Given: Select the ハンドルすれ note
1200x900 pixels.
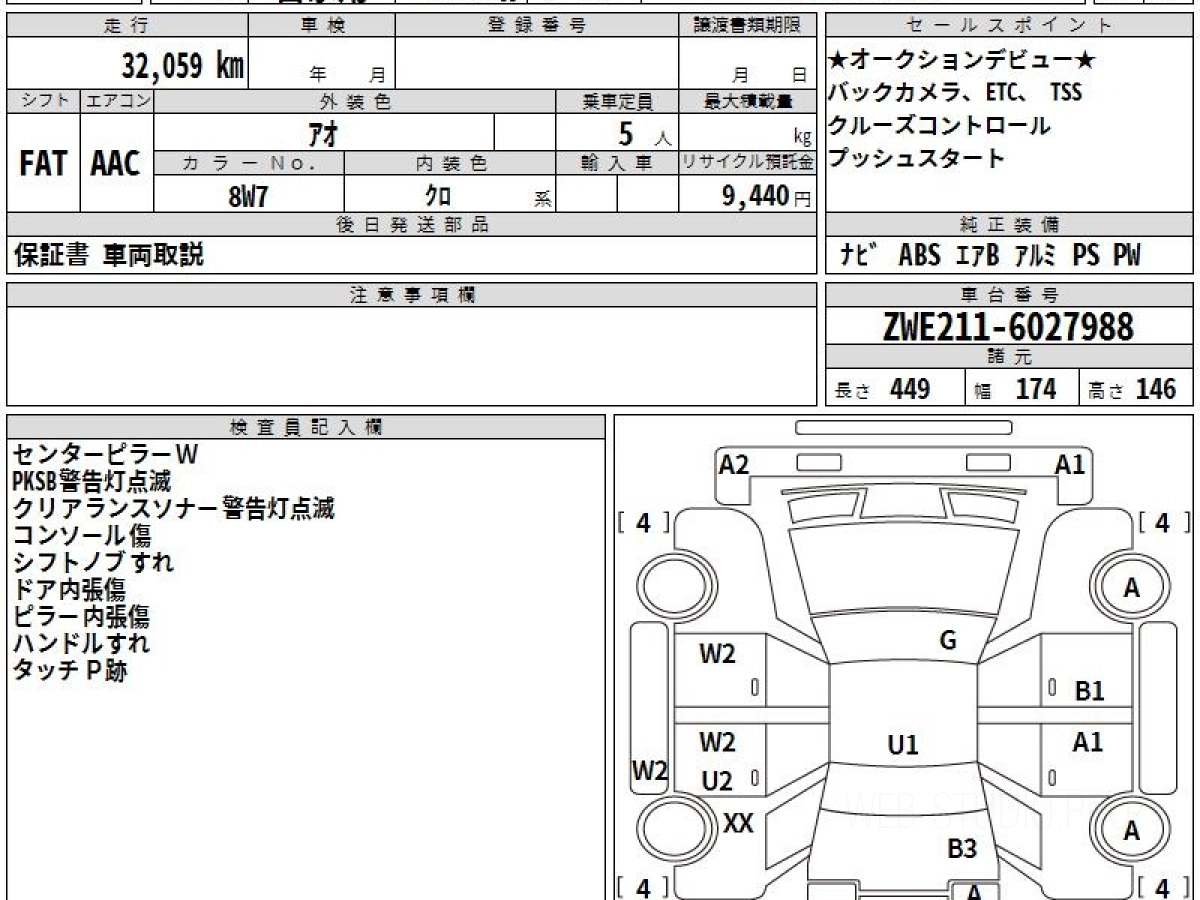Looking at the screenshot, I should (81, 643).
